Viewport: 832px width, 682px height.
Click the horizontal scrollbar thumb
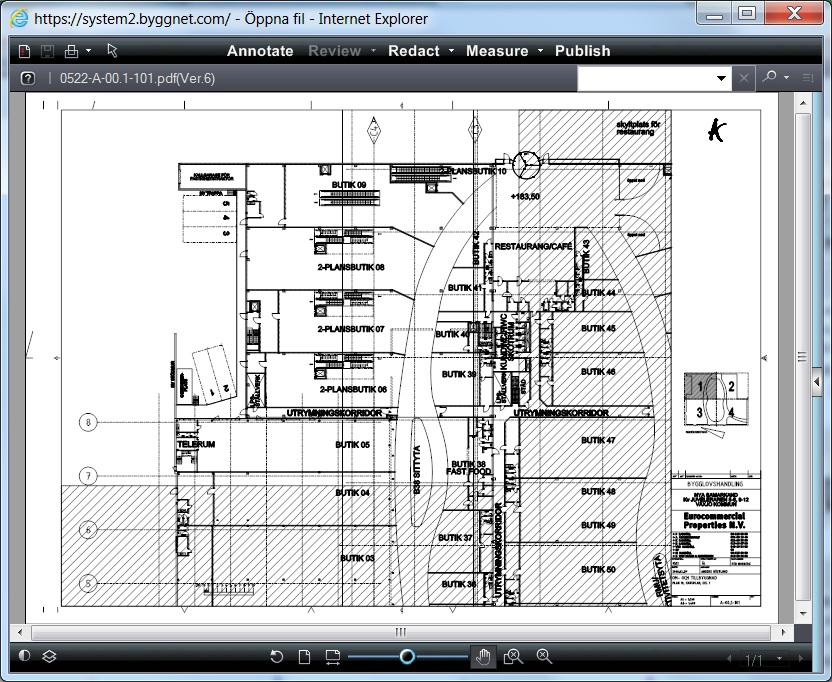click(401, 632)
